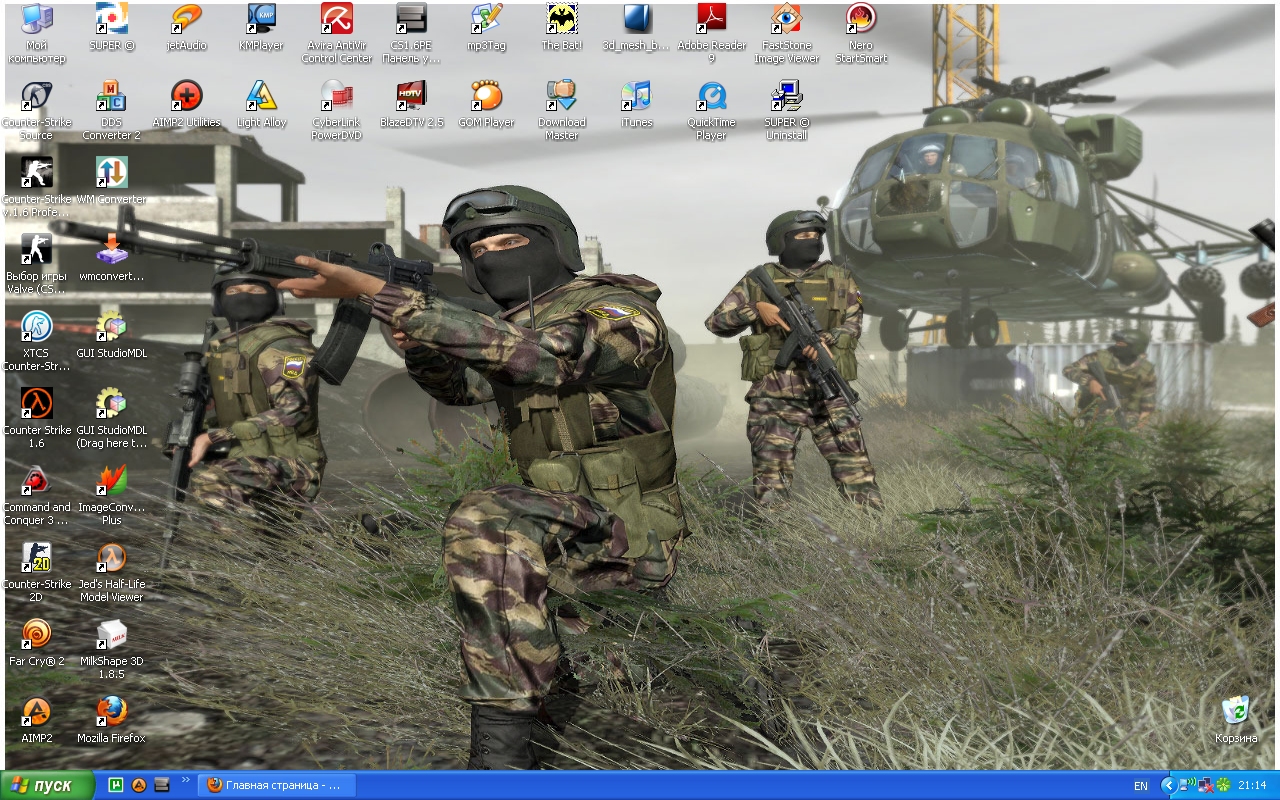Show hidden system tray icons arrow
The width and height of the screenshot is (1280, 800).
pyautogui.click(x=1167, y=785)
